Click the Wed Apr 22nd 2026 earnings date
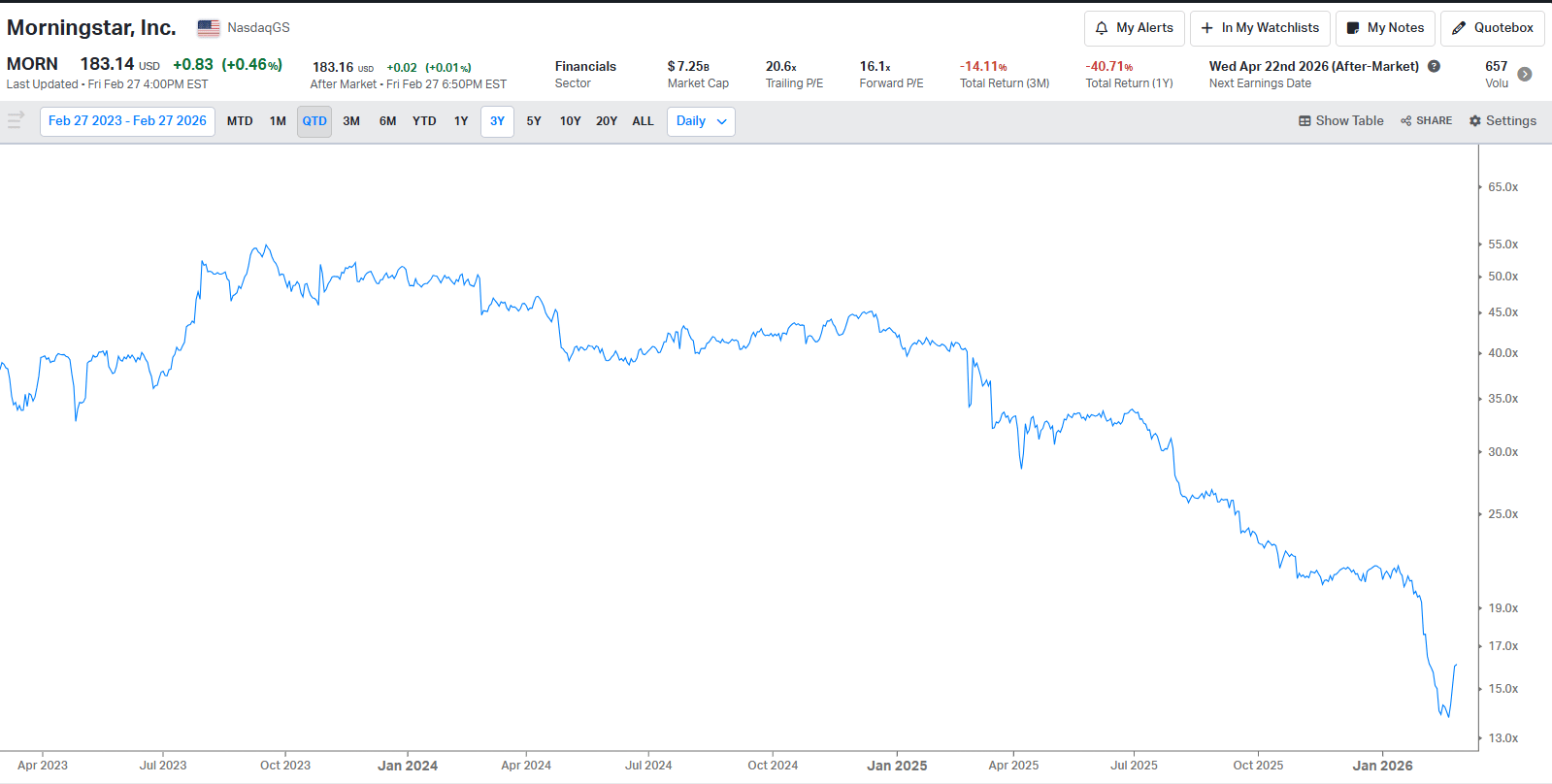 point(1314,66)
